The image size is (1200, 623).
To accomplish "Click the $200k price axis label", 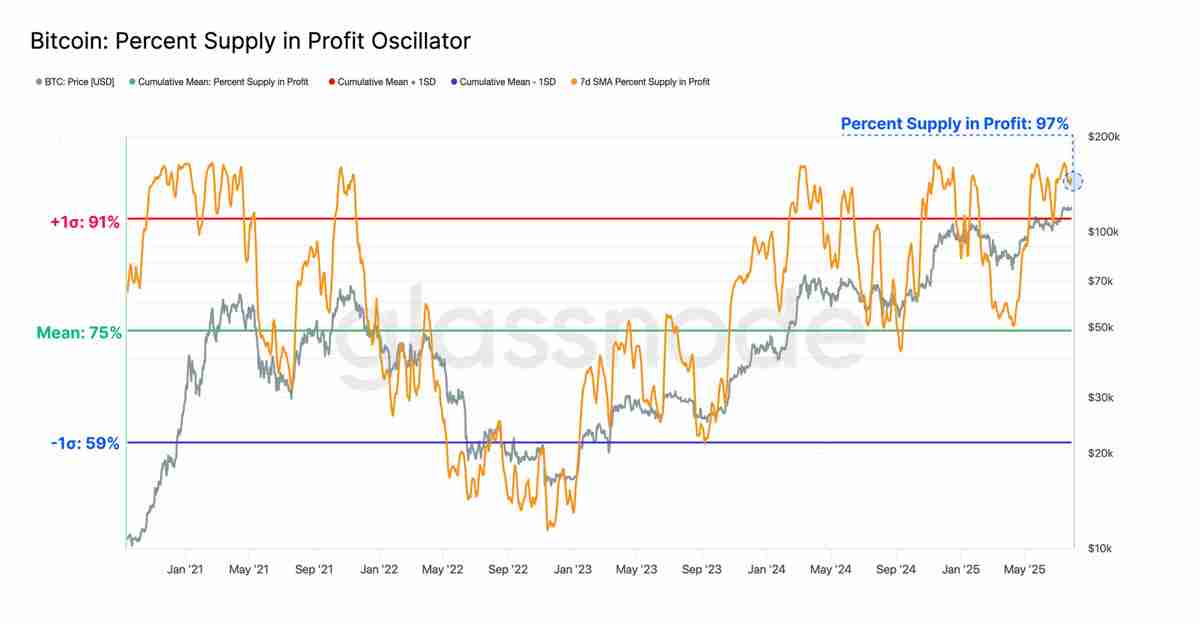I will [x=1104, y=137].
